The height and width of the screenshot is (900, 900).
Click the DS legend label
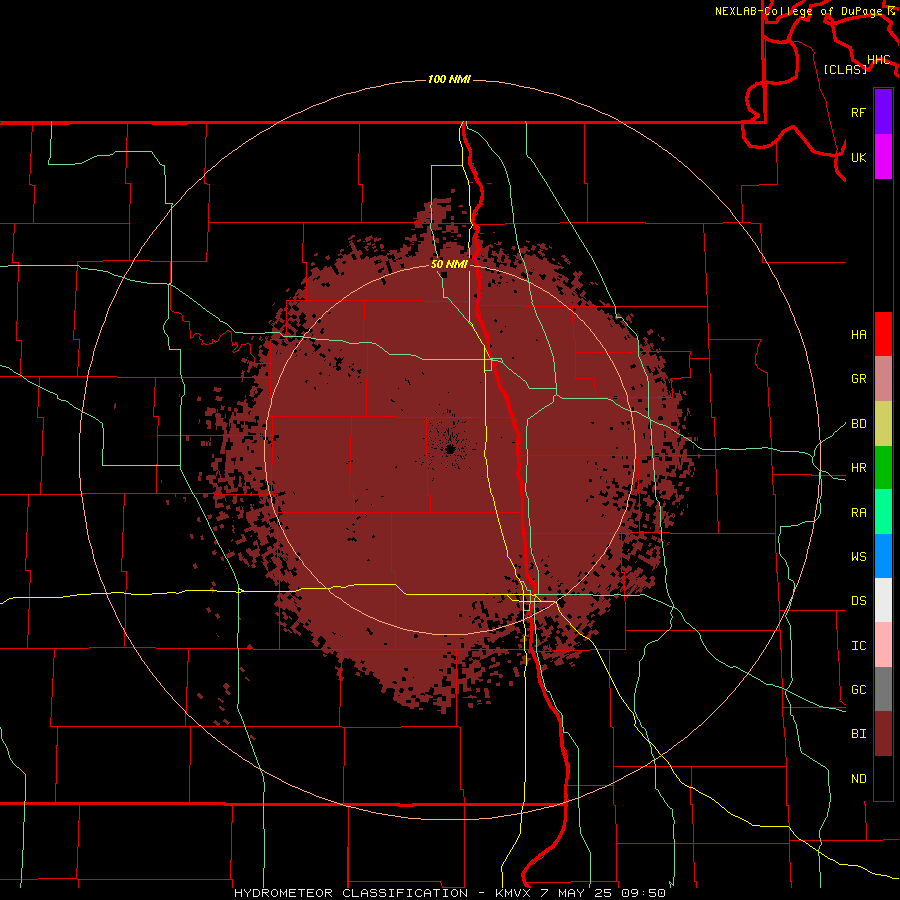(858, 601)
